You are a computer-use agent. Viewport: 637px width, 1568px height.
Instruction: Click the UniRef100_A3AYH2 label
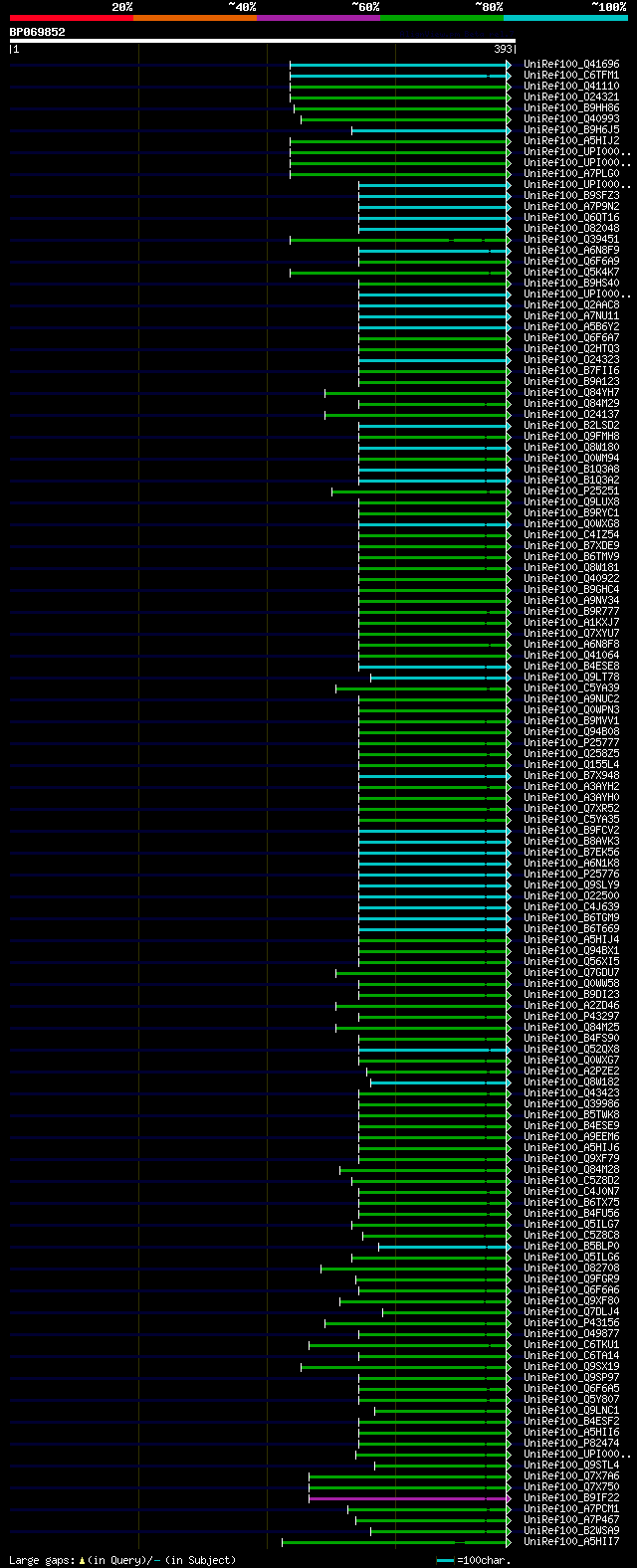point(571,787)
